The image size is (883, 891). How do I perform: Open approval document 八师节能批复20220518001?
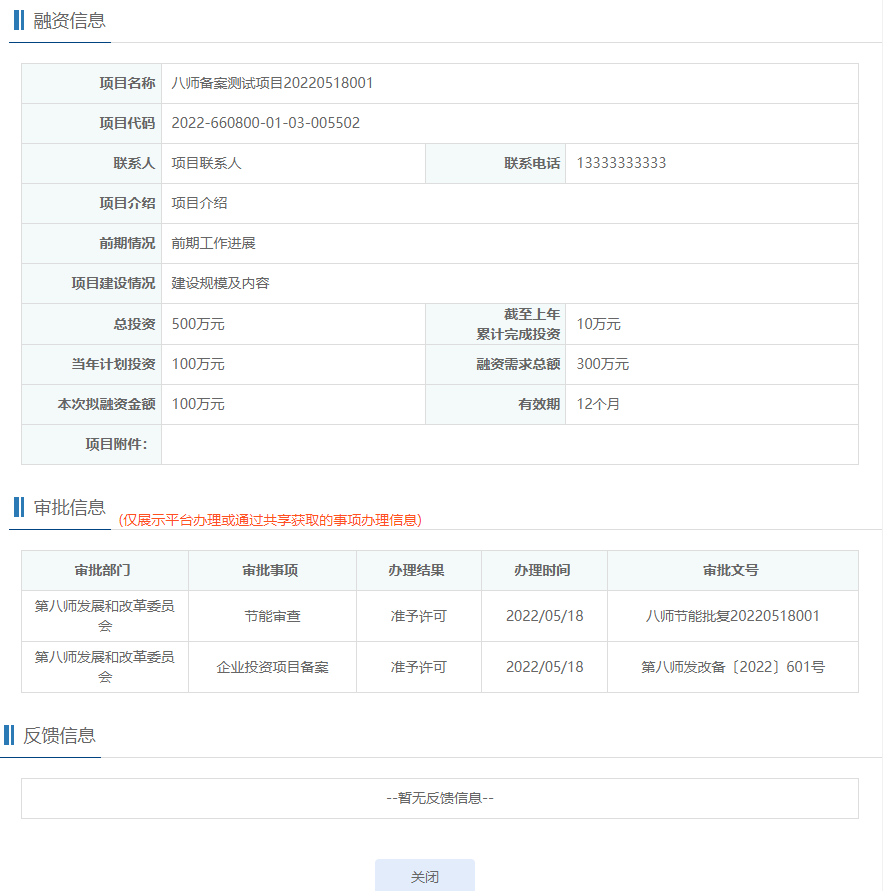point(732,616)
